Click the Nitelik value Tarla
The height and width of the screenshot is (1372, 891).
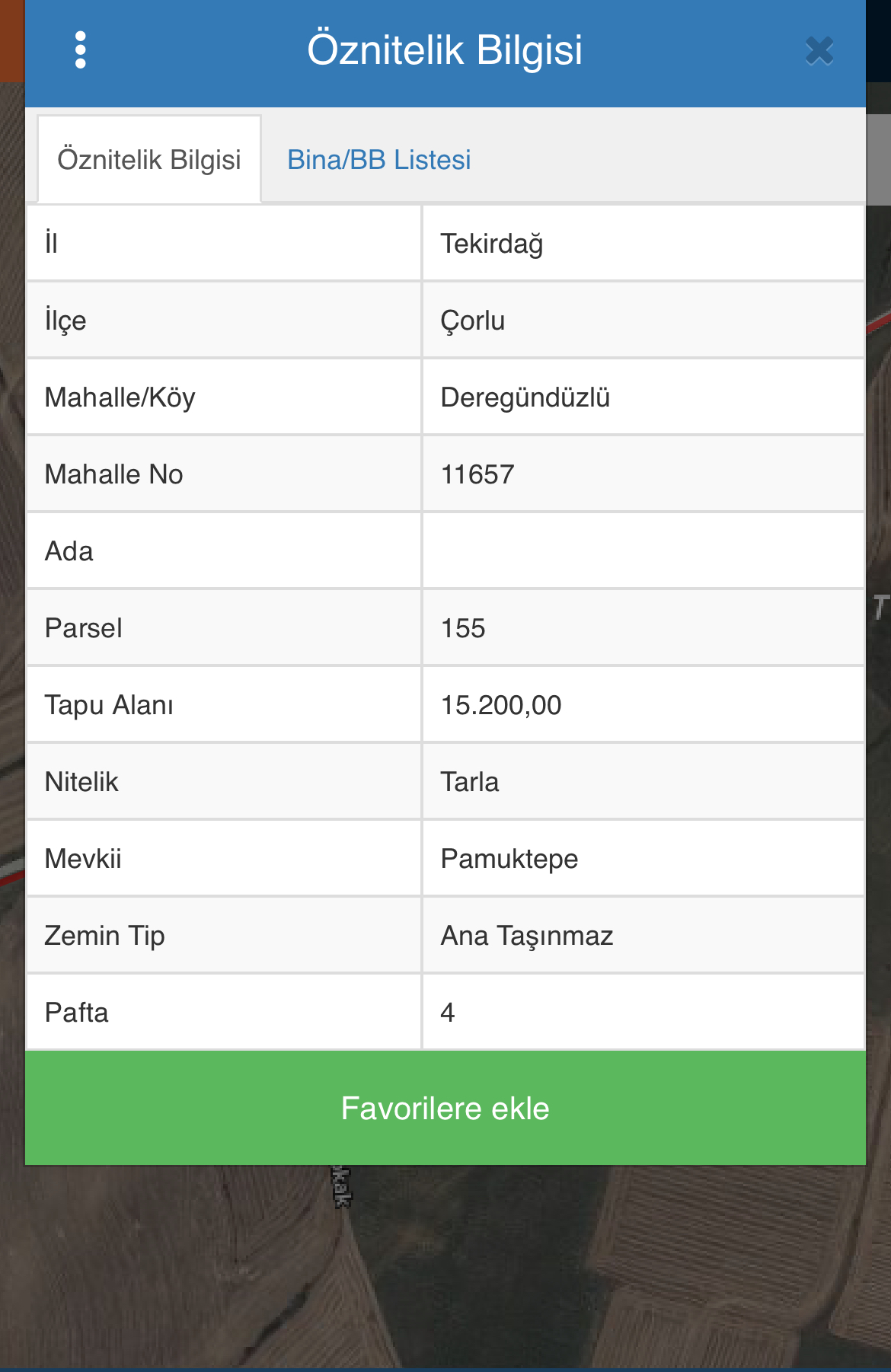click(470, 782)
